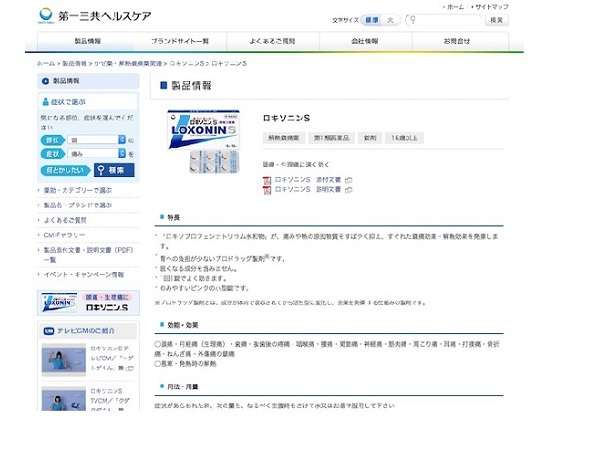
Task: Go to 製品情報 in the breadcrumb
Action: tap(74, 64)
